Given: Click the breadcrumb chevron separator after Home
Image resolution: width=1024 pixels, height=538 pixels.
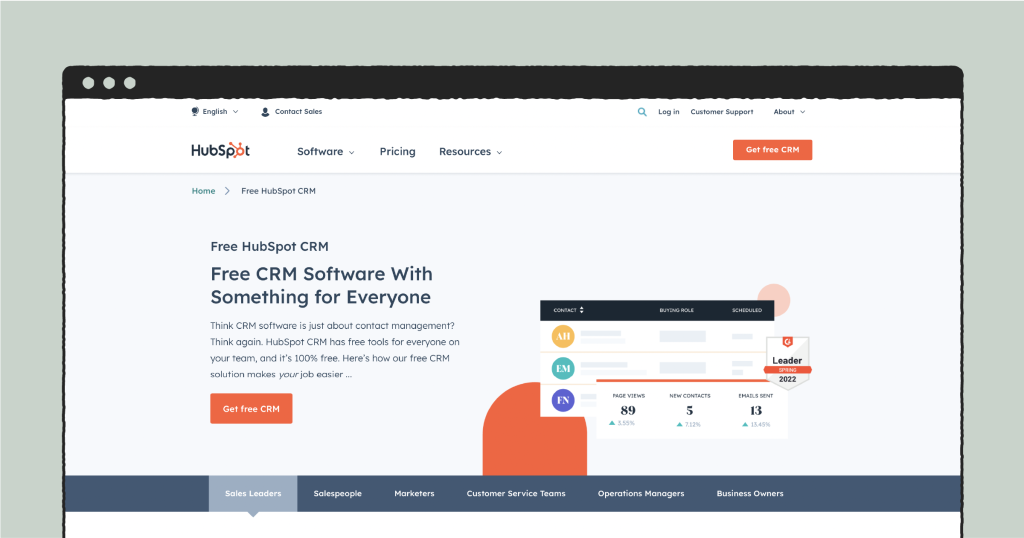Looking at the screenshot, I should click(227, 191).
